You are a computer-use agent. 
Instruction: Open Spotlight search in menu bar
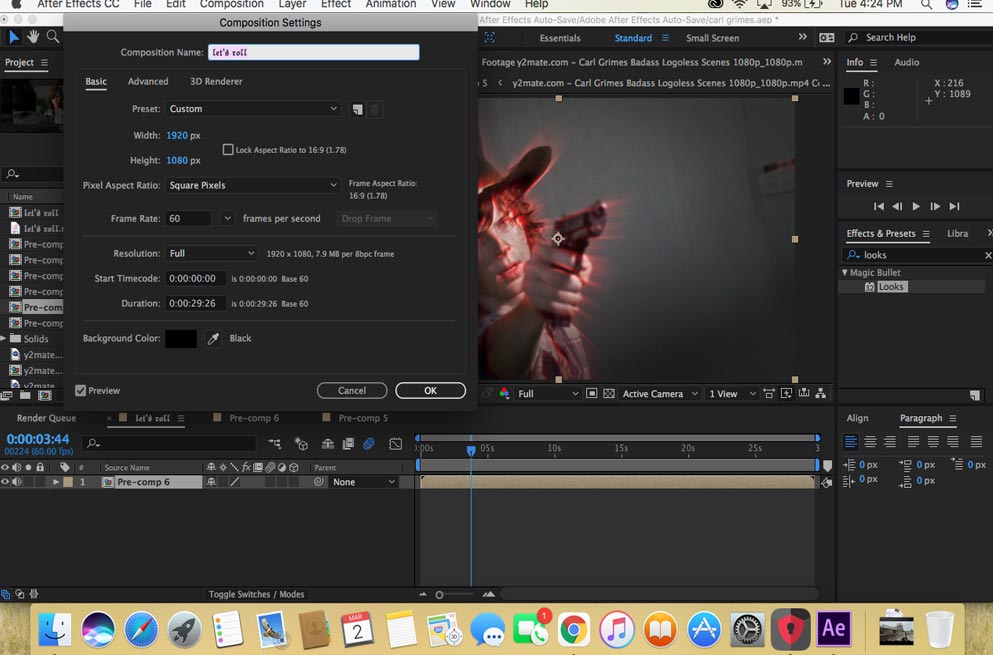click(x=926, y=4)
